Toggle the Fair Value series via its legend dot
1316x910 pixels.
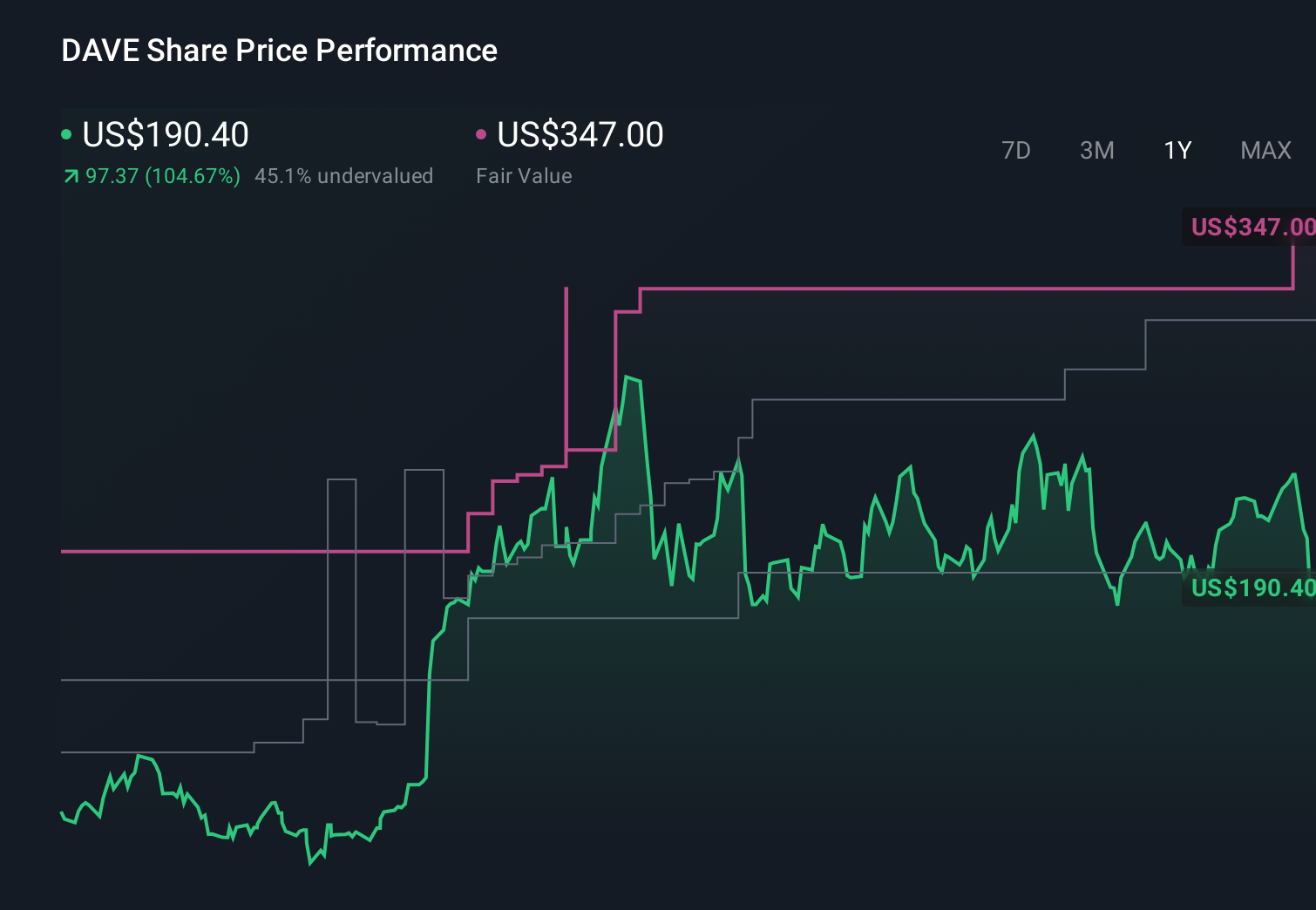click(x=481, y=134)
